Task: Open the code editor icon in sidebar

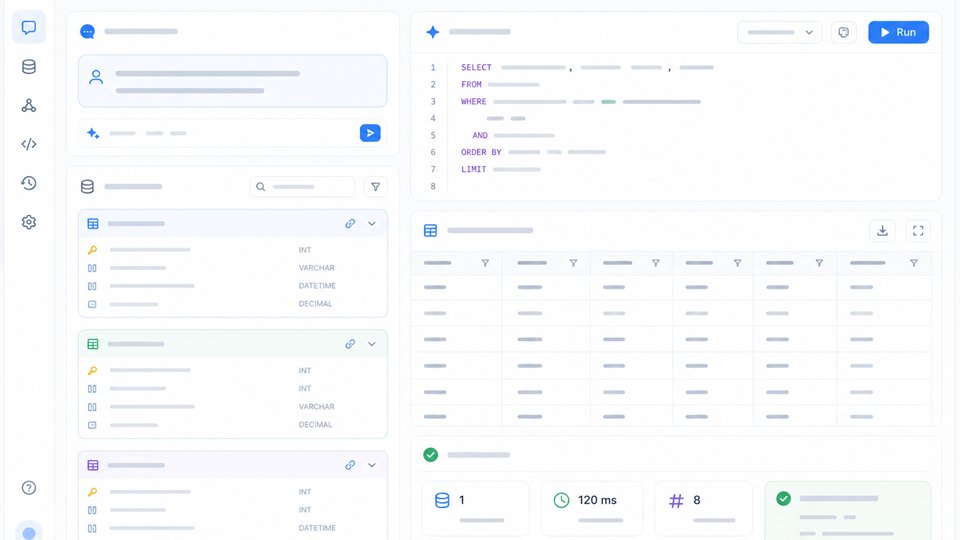Action: [x=29, y=144]
